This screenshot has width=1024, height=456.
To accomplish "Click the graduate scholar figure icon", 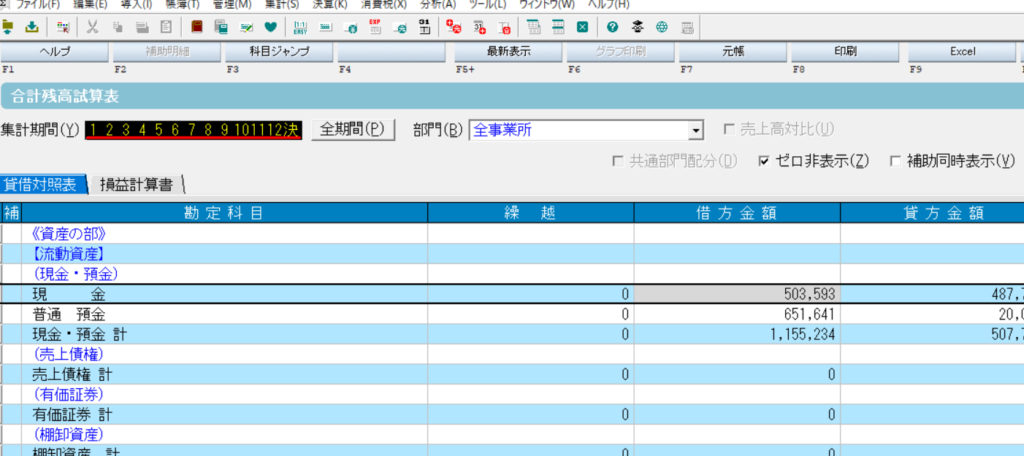I will [637, 27].
